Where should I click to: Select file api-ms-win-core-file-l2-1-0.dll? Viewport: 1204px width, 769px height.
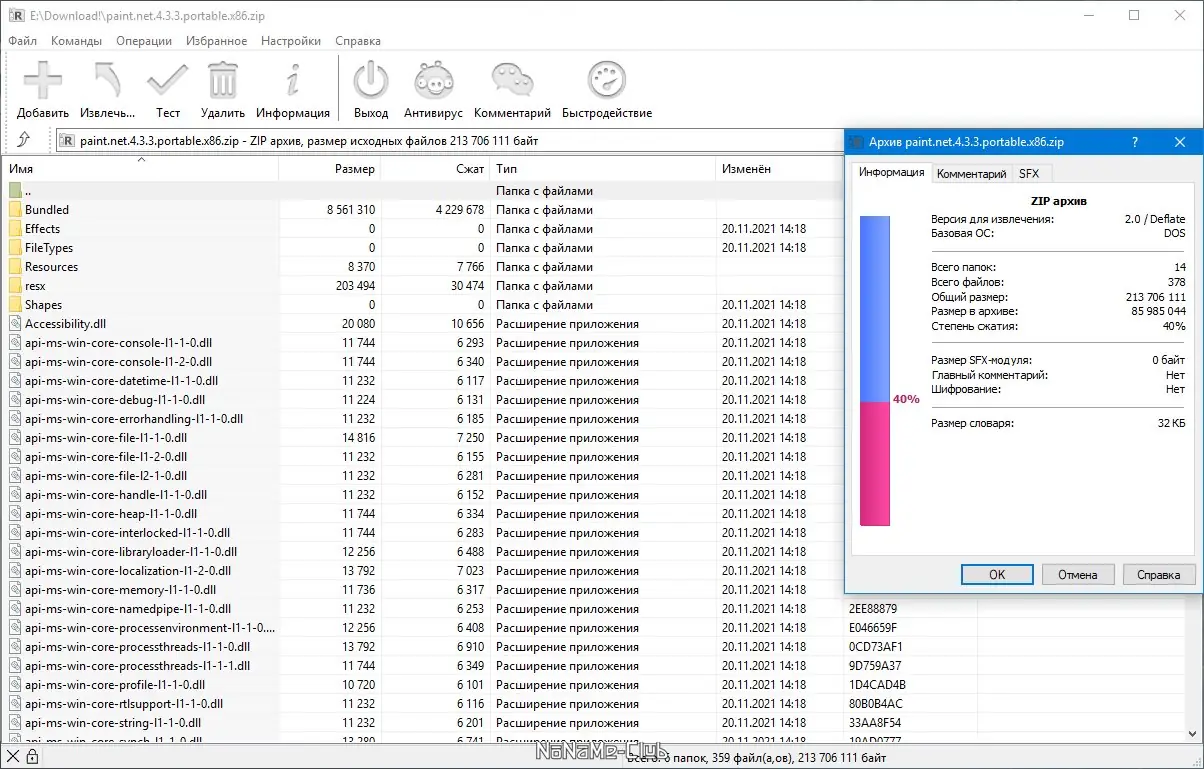106,476
